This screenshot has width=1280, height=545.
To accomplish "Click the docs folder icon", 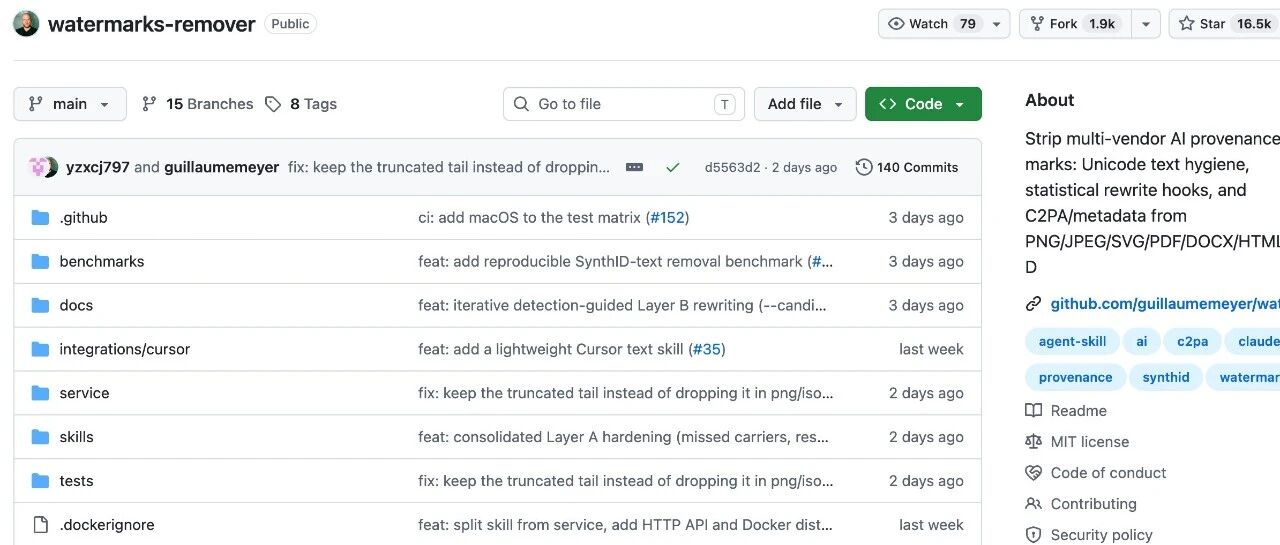I will click(40, 306).
